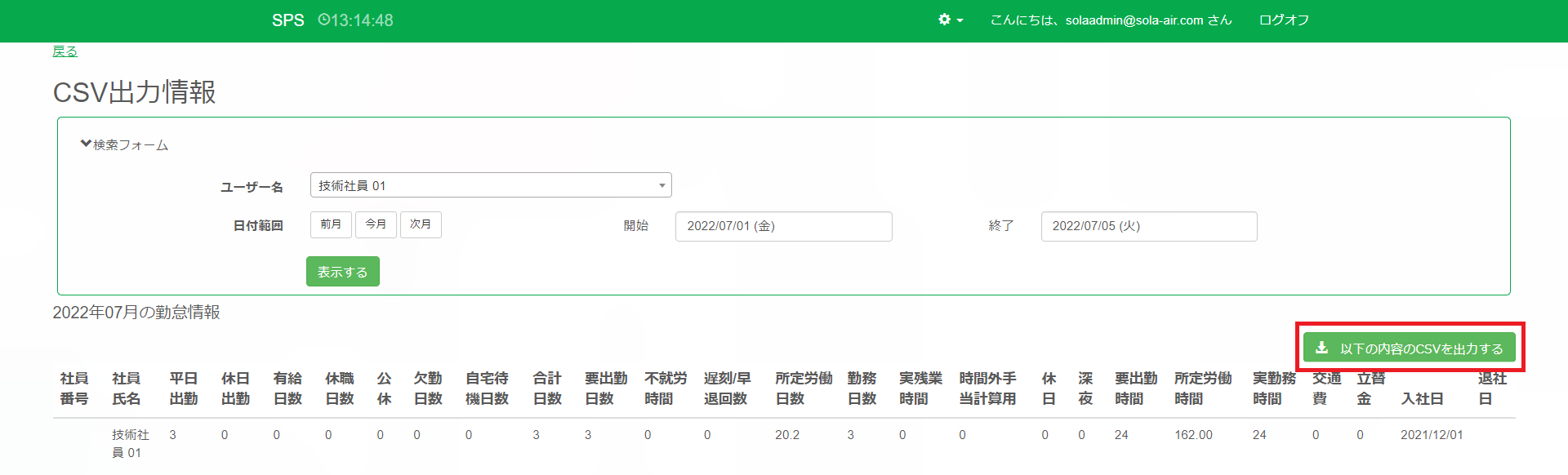Click the 所定労働時間 column header
The width and height of the screenshot is (1568, 475).
pos(1202,388)
